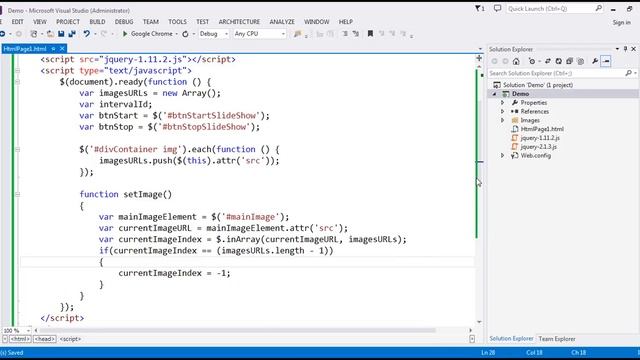Click the Save All toolbar icon
The height and width of the screenshot is (360, 640).
[x=72, y=34]
